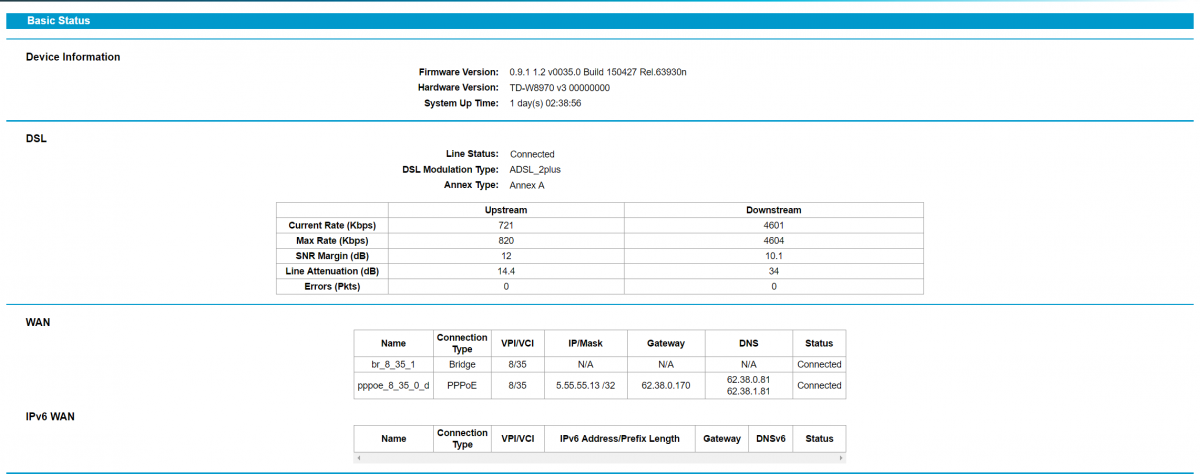
Task: Click the Line Attenuation (dB) row label
Action: click(x=332, y=272)
